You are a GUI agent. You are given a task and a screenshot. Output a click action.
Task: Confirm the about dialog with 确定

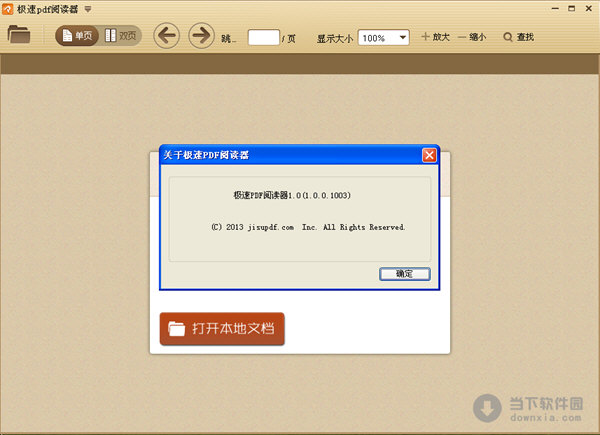[x=405, y=274]
